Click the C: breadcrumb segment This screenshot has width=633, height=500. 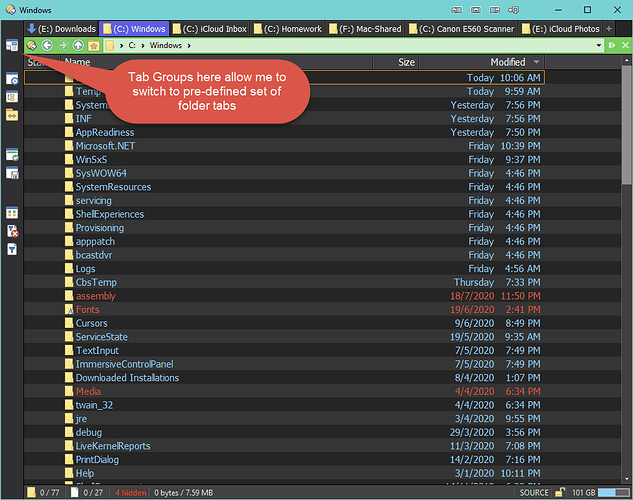pyautogui.click(x=132, y=45)
